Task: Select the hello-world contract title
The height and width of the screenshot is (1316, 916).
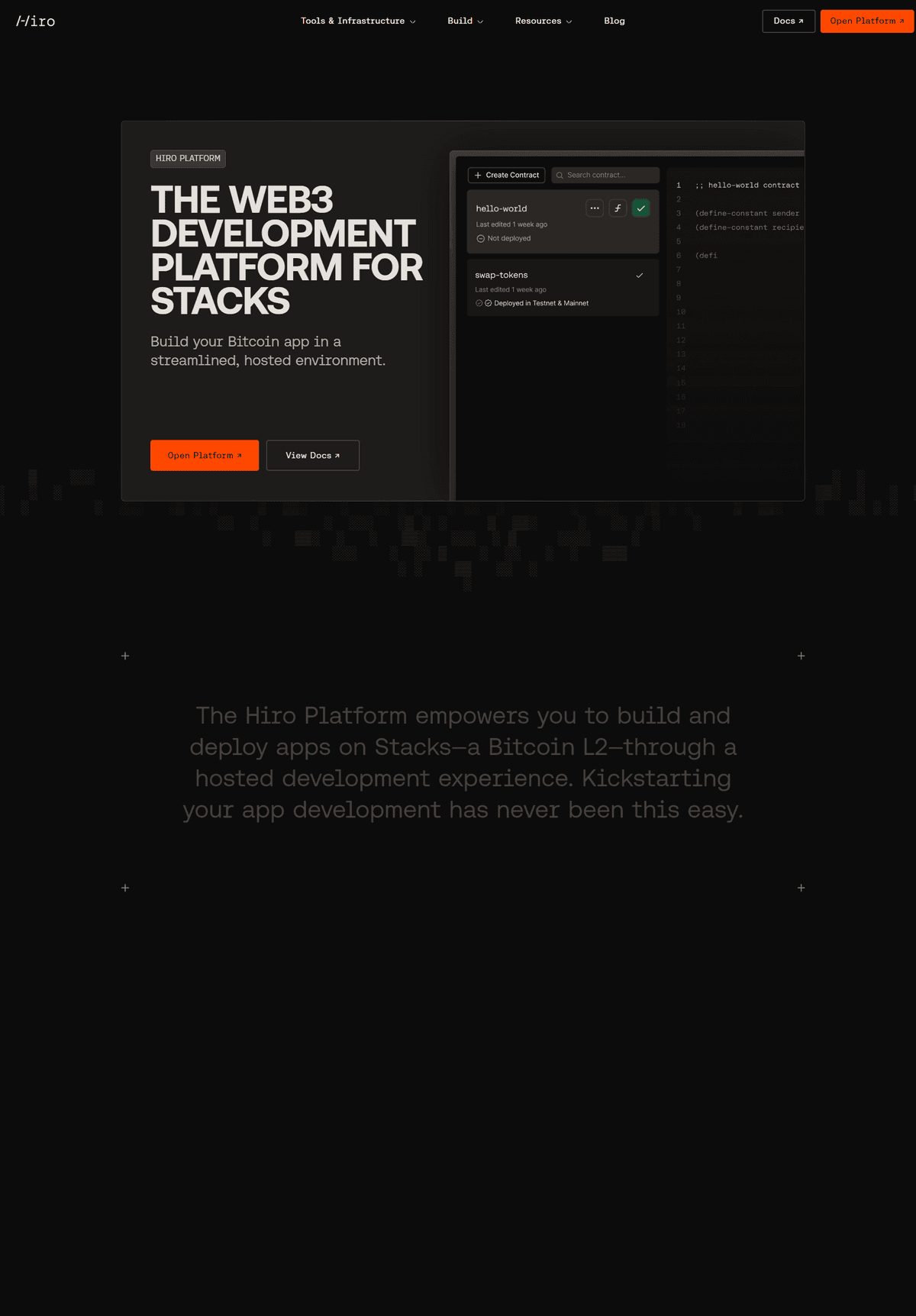Action: (x=502, y=208)
